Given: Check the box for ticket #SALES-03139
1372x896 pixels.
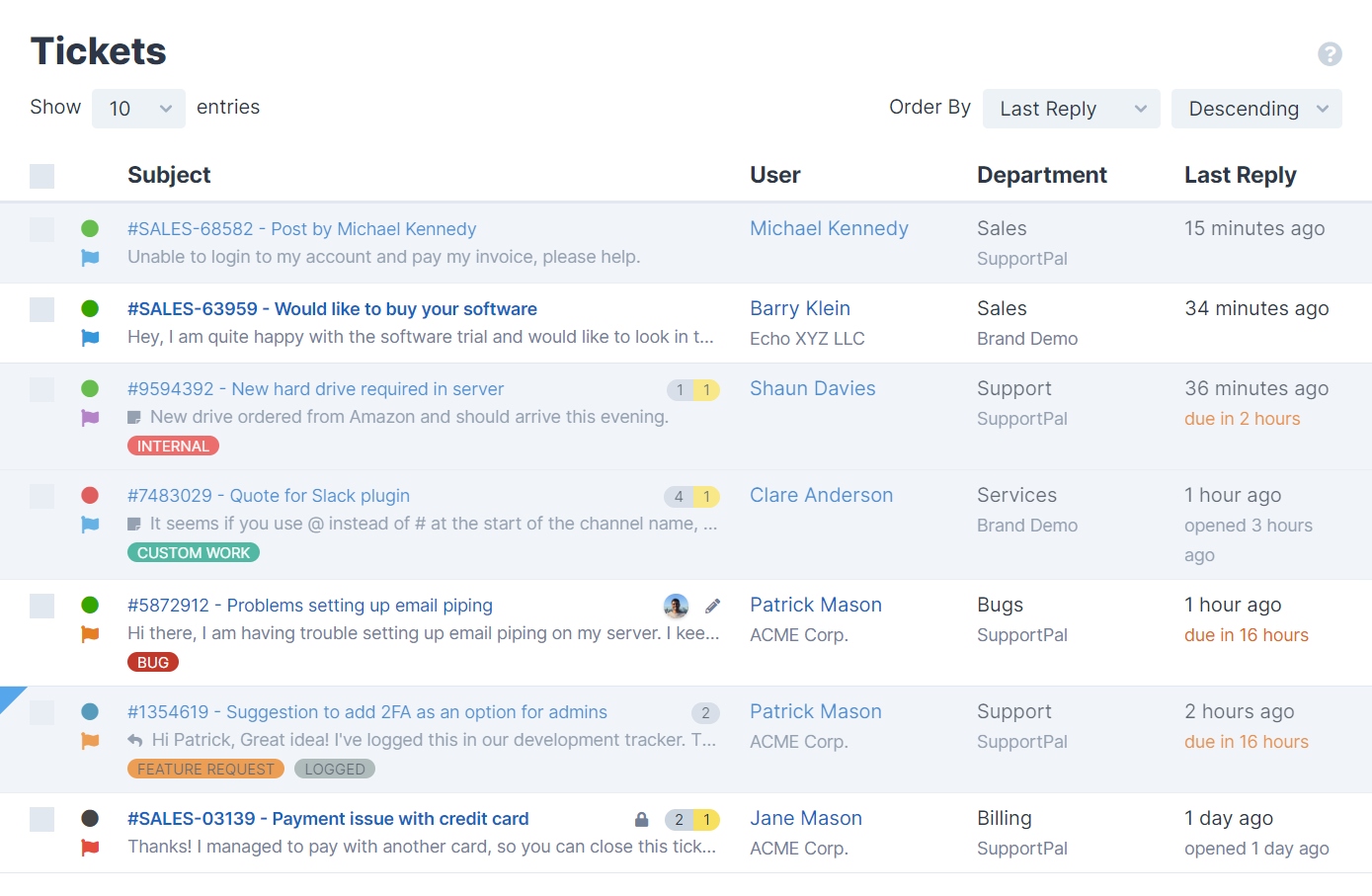Looking at the screenshot, I should (41, 819).
